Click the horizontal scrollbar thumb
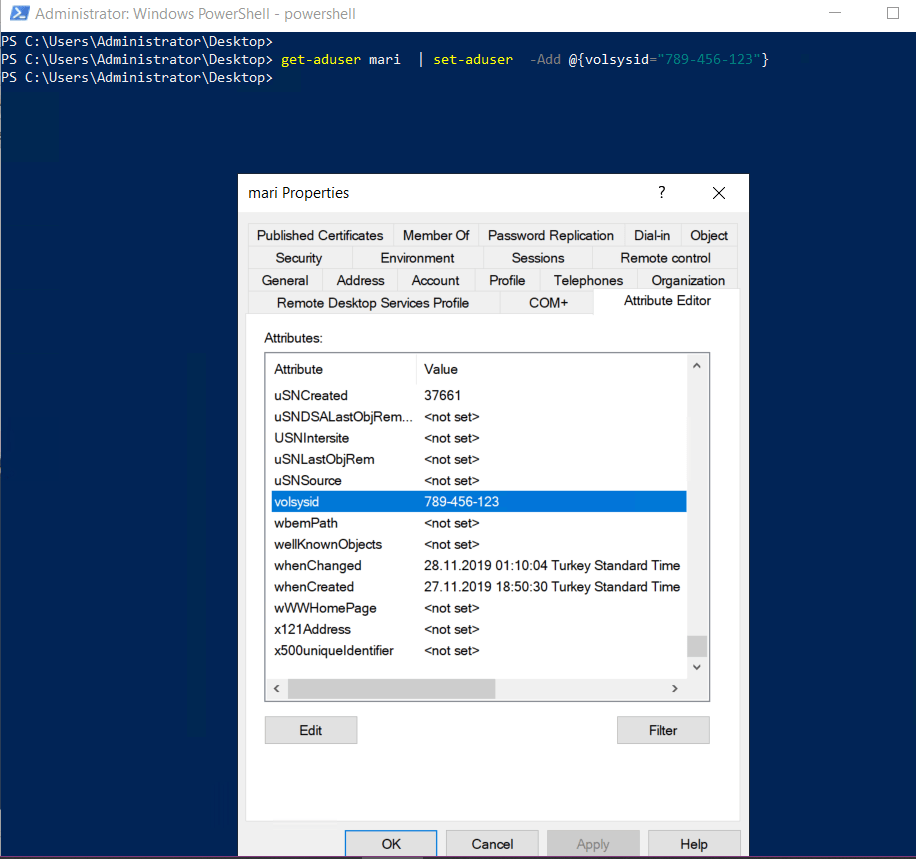The width and height of the screenshot is (916, 859). (x=391, y=689)
